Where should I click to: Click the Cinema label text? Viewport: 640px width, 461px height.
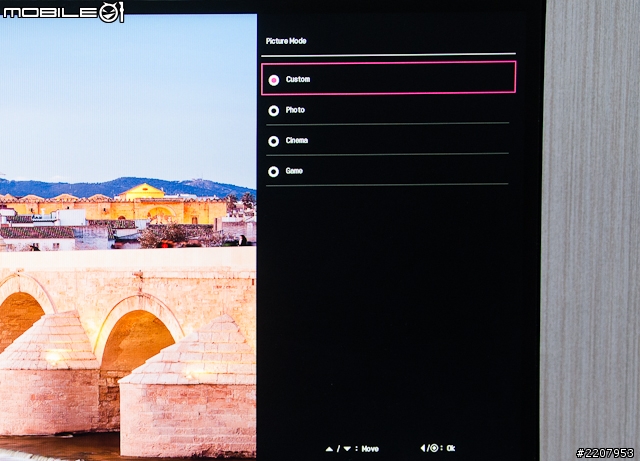[297, 140]
